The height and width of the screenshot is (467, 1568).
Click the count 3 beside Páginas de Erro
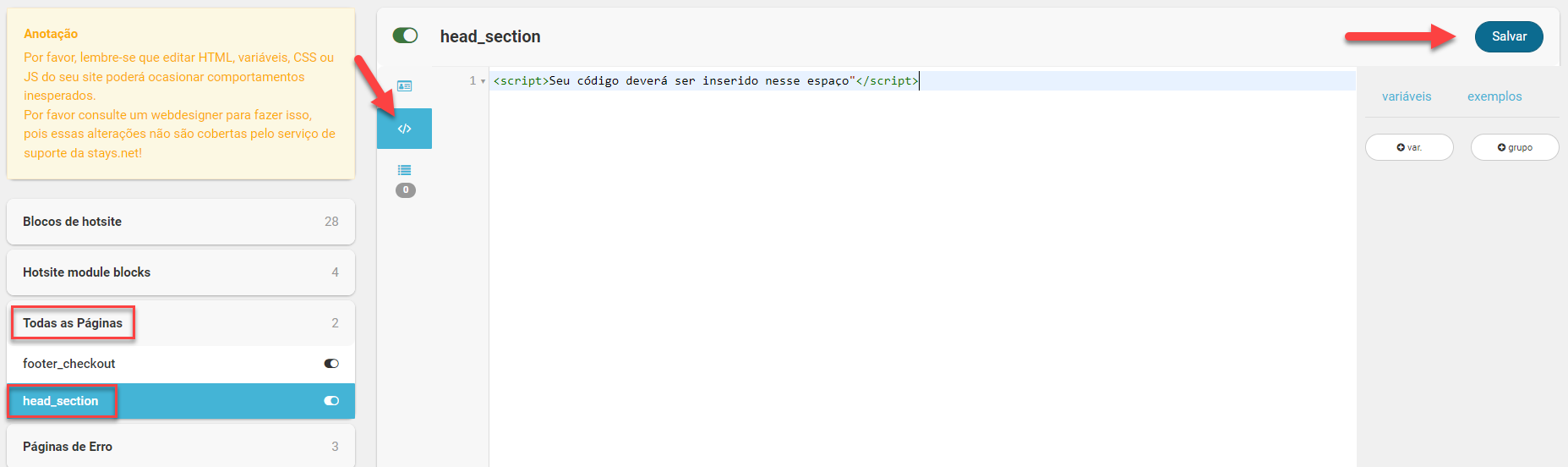(335, 447)
